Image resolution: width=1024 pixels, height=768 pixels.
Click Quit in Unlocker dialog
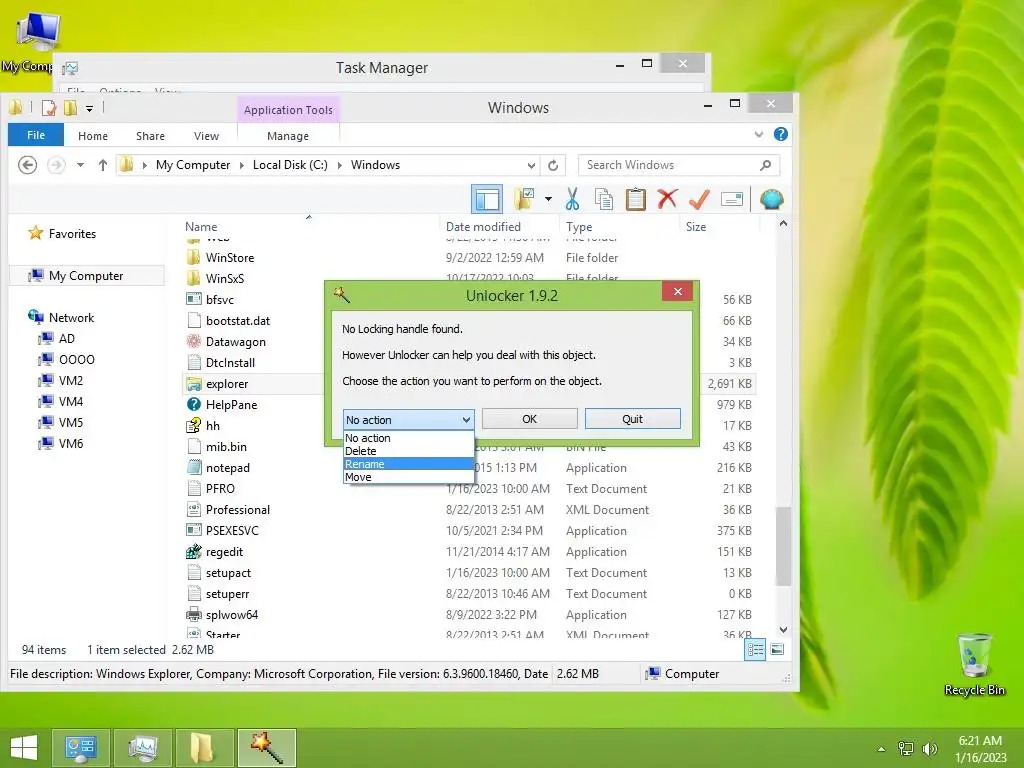tap(632, 419)
